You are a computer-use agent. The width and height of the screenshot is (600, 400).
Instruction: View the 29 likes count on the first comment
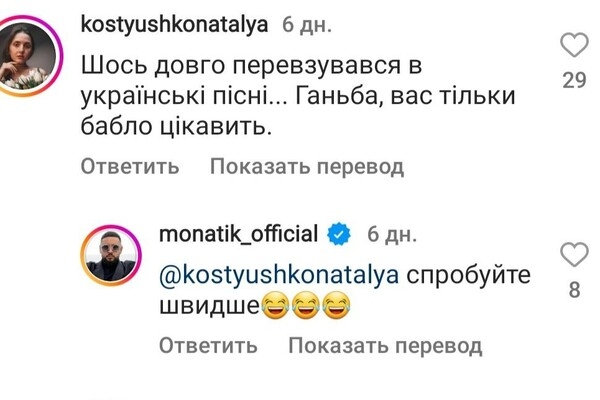(x=573, y=81)
